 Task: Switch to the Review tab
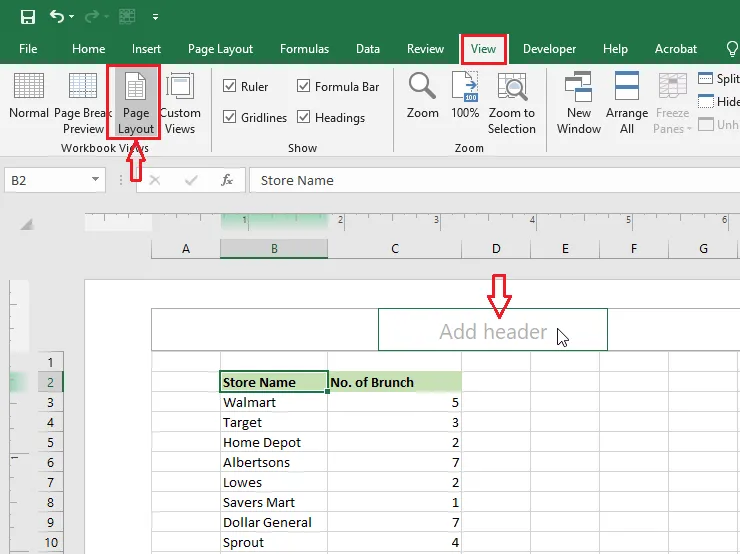(x=425, y=49)
